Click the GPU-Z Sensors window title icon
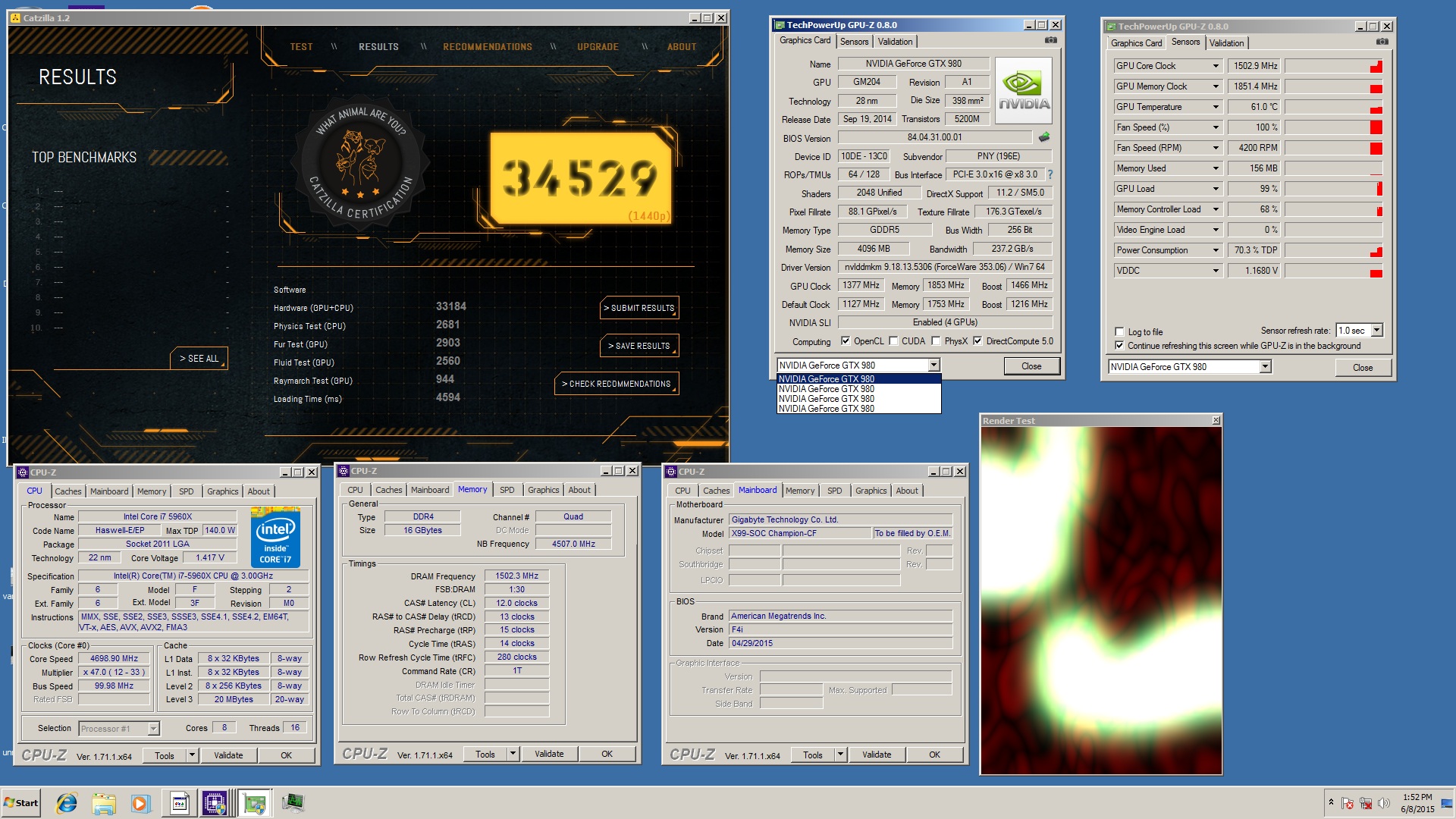Screen dimensions: 1456x819 [x=1110, y=27]
